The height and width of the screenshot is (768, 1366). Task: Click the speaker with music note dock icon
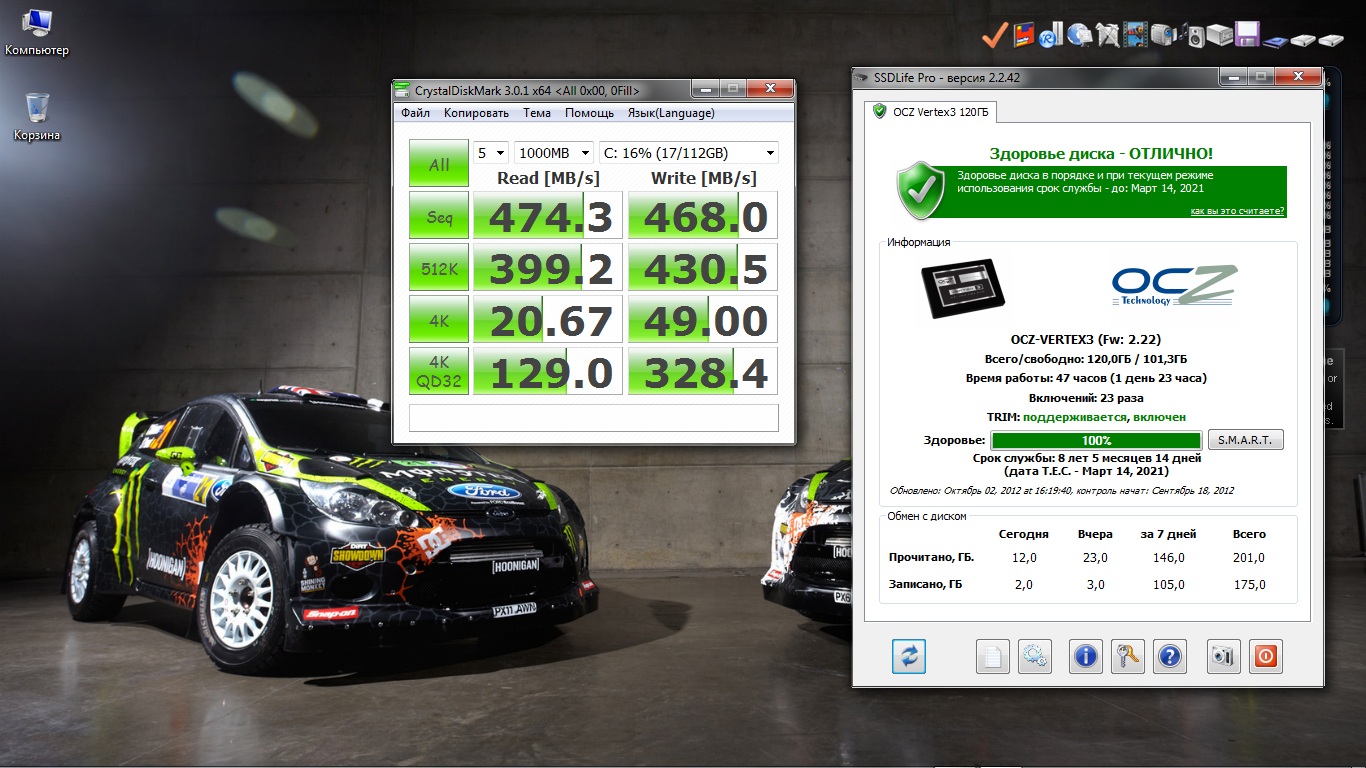(1192, 36)
